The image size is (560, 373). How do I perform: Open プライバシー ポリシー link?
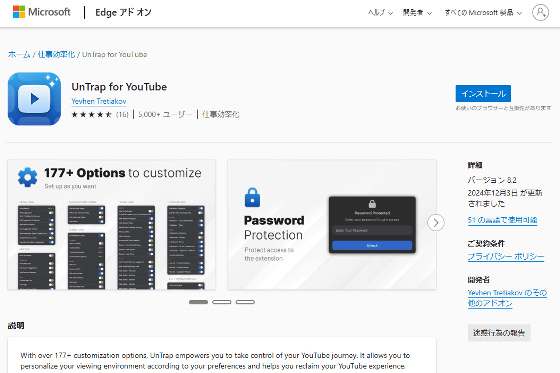506,257
